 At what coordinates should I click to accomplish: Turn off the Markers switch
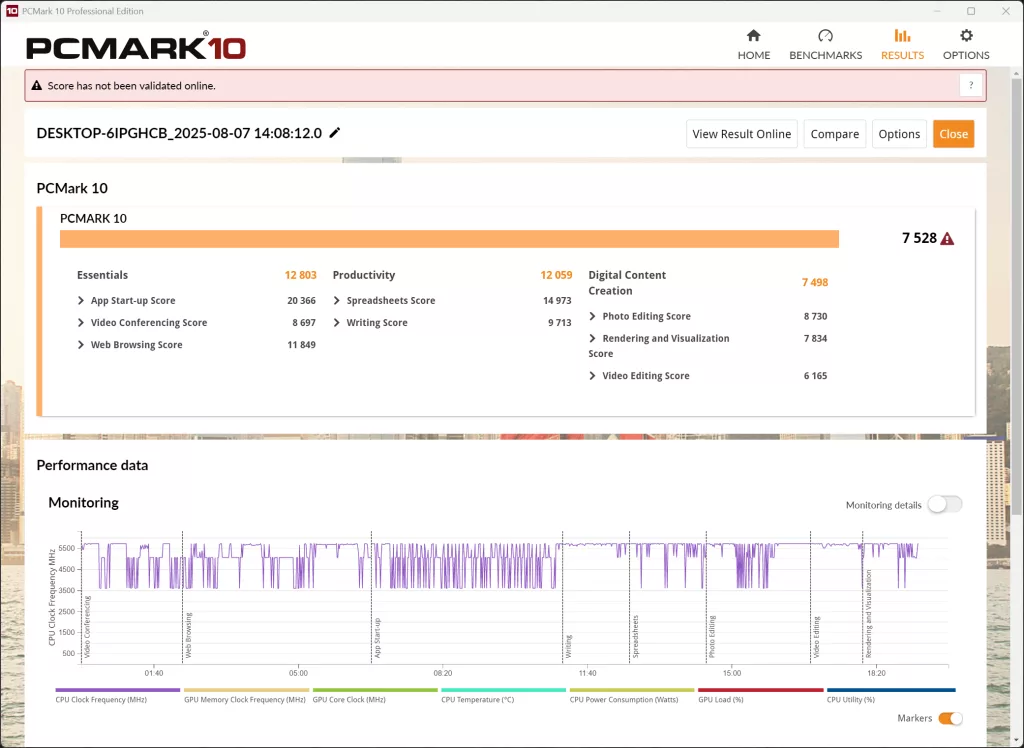[950, 718]
